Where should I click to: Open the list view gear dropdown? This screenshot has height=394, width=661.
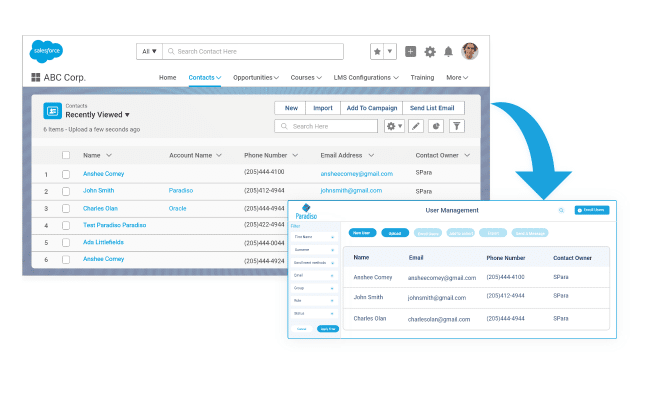pyautogui.click(x=395, y=126)
